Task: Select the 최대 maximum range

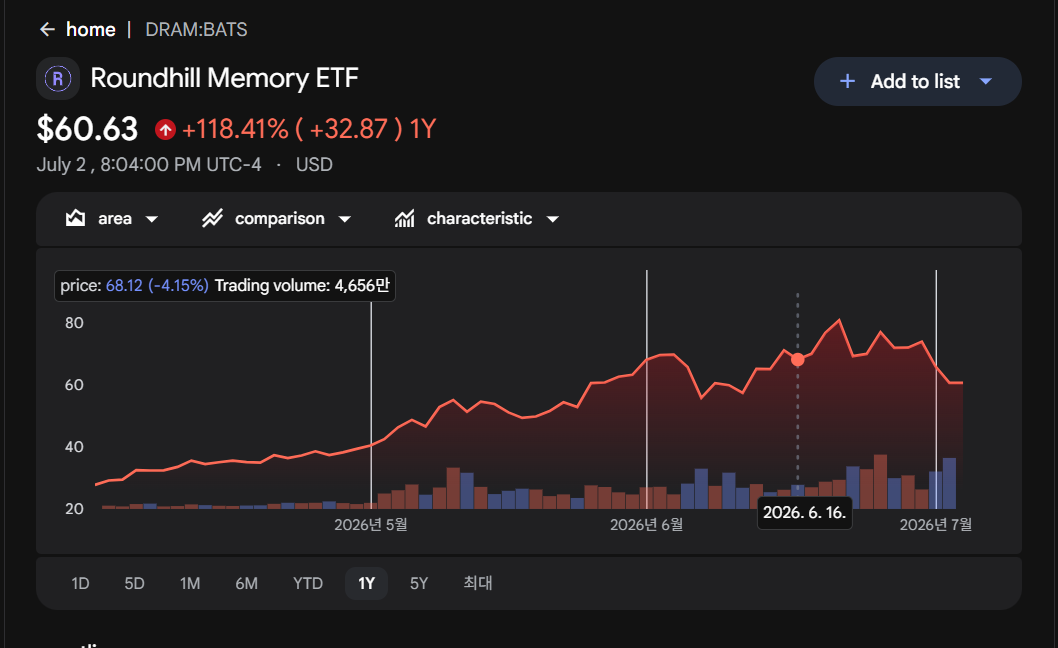Action: tap(478, 583)
